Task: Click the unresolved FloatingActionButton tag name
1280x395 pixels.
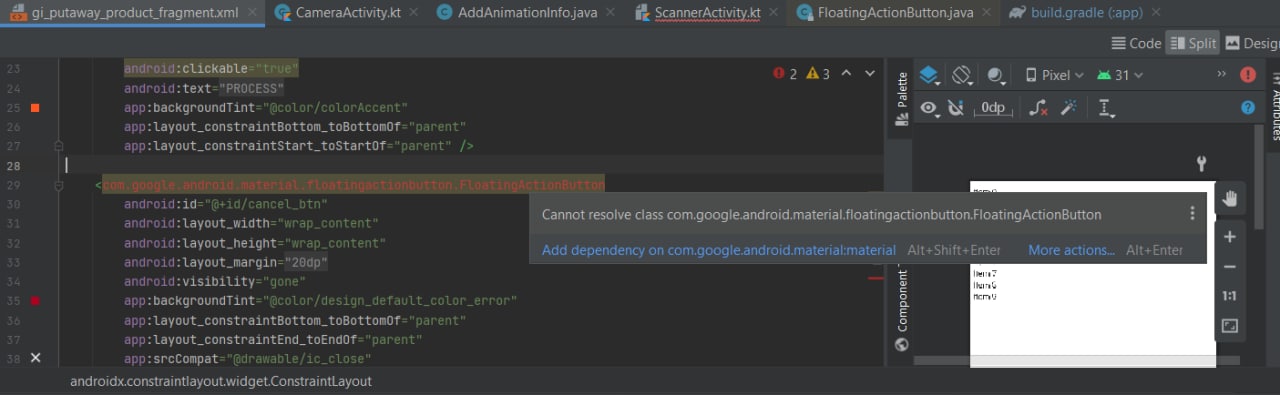Action: (x=353, y=185)
